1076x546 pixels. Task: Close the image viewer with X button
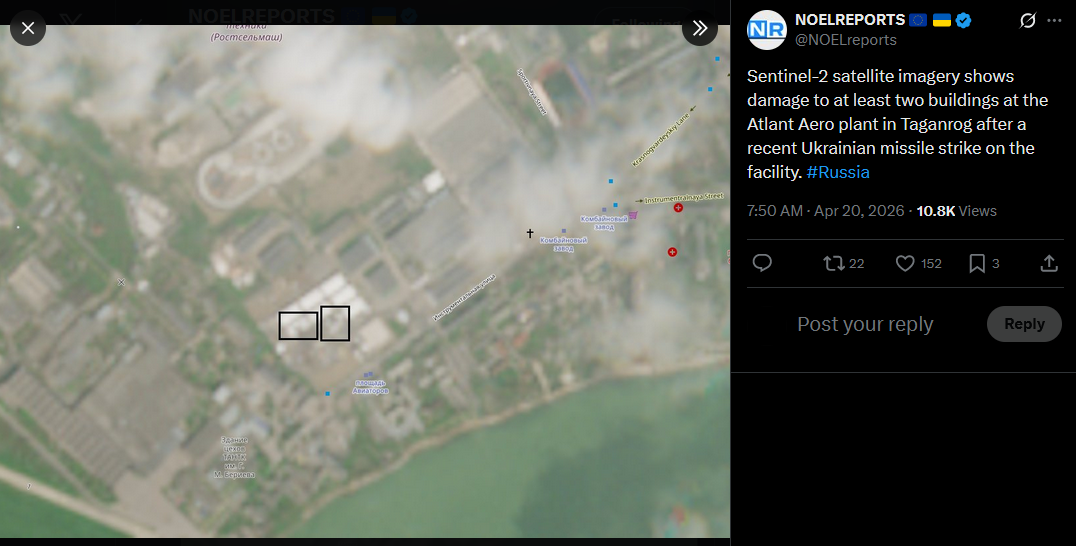point(28,28)
